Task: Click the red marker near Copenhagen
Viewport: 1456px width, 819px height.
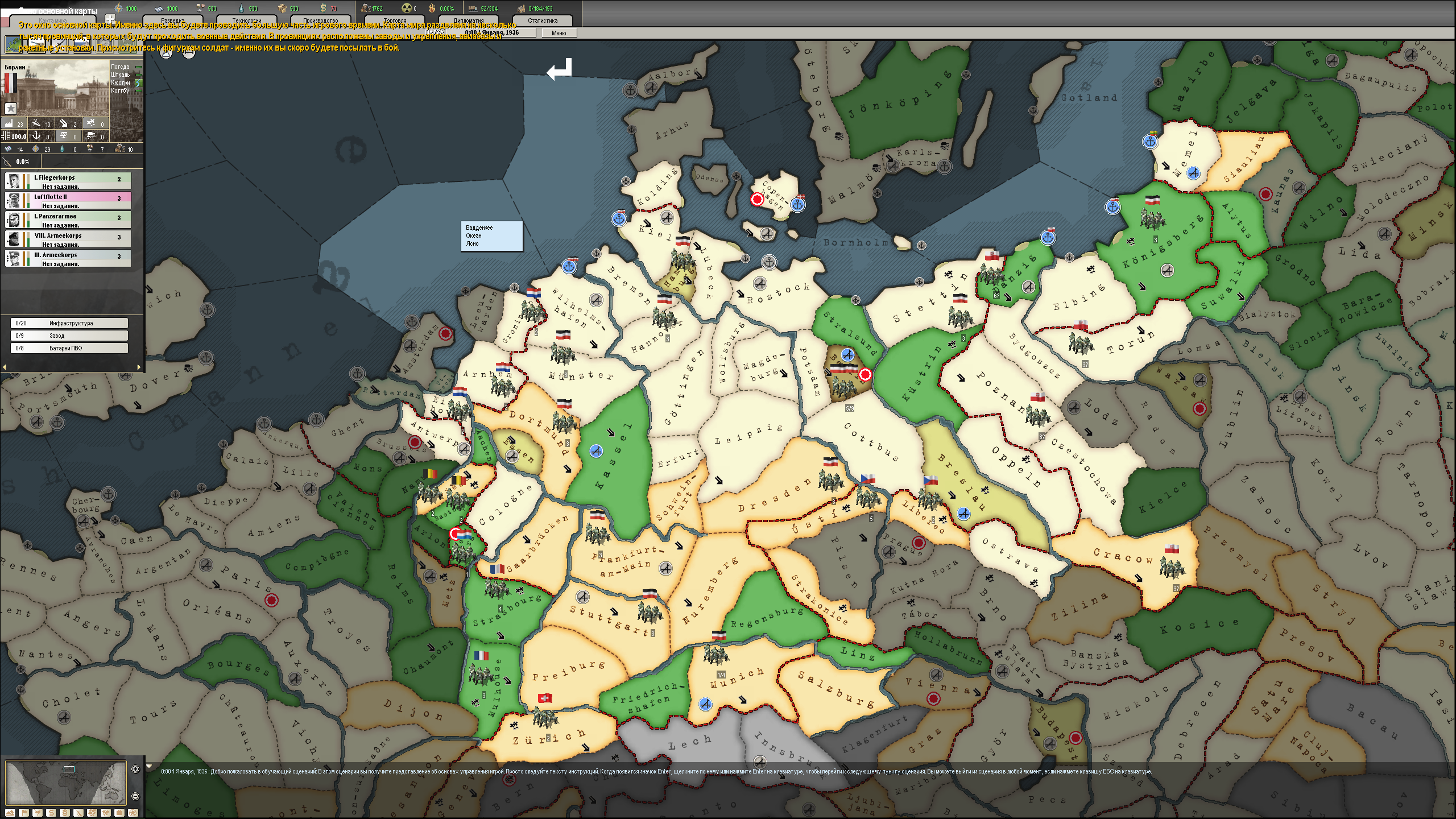Action: click(x=757, y=199)
